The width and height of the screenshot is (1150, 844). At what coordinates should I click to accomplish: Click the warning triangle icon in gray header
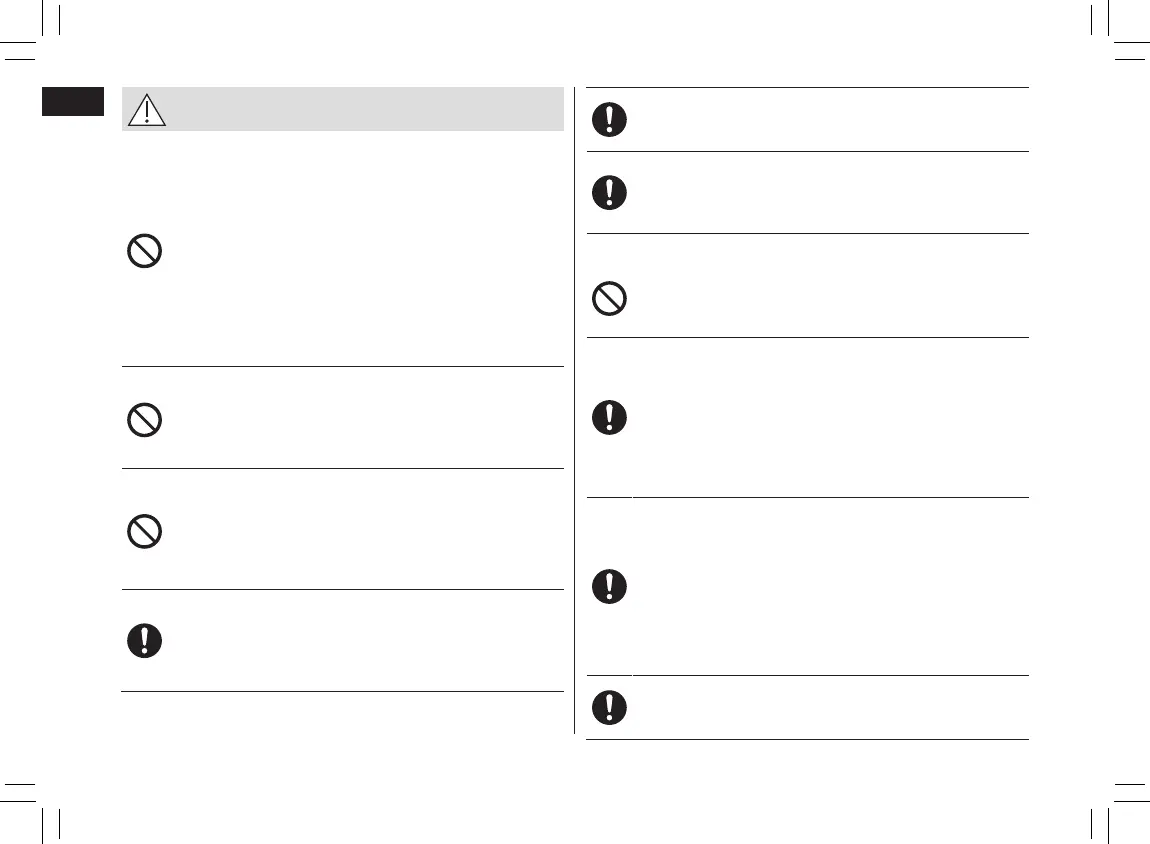coord(146,109)
